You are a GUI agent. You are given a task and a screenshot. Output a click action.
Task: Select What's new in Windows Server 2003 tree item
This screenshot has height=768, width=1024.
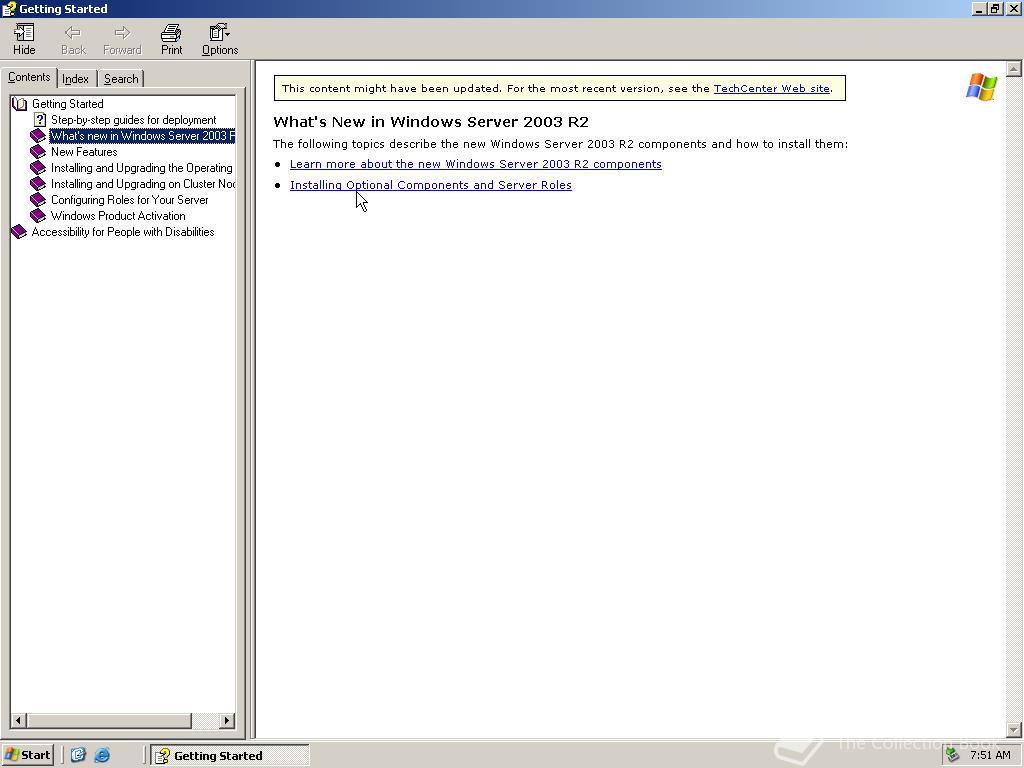(142, 136)
